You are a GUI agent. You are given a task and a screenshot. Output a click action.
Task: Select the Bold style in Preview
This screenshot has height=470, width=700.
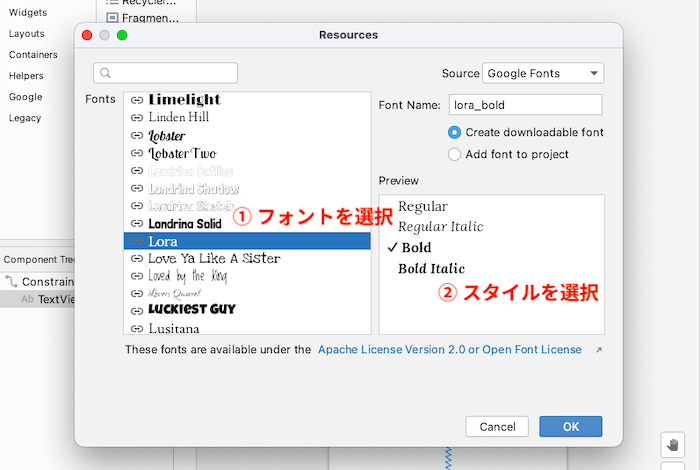pos(416,247)
